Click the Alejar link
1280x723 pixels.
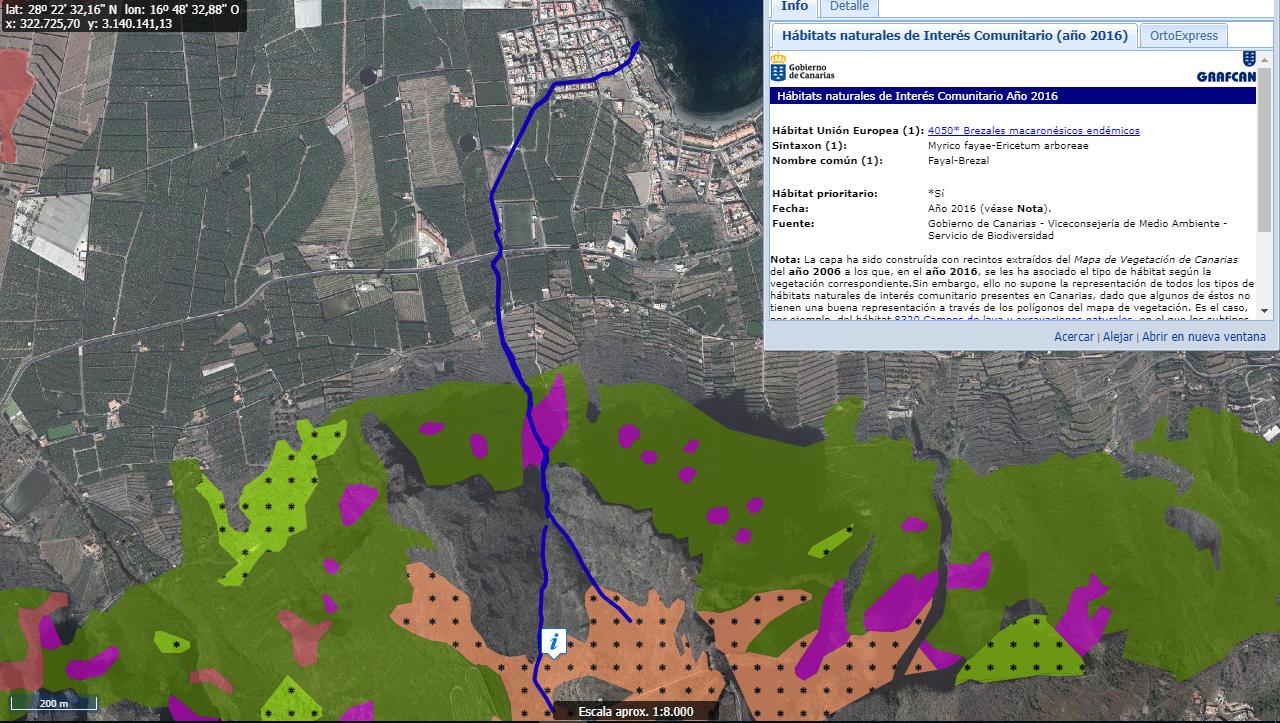click(1118, 337)
